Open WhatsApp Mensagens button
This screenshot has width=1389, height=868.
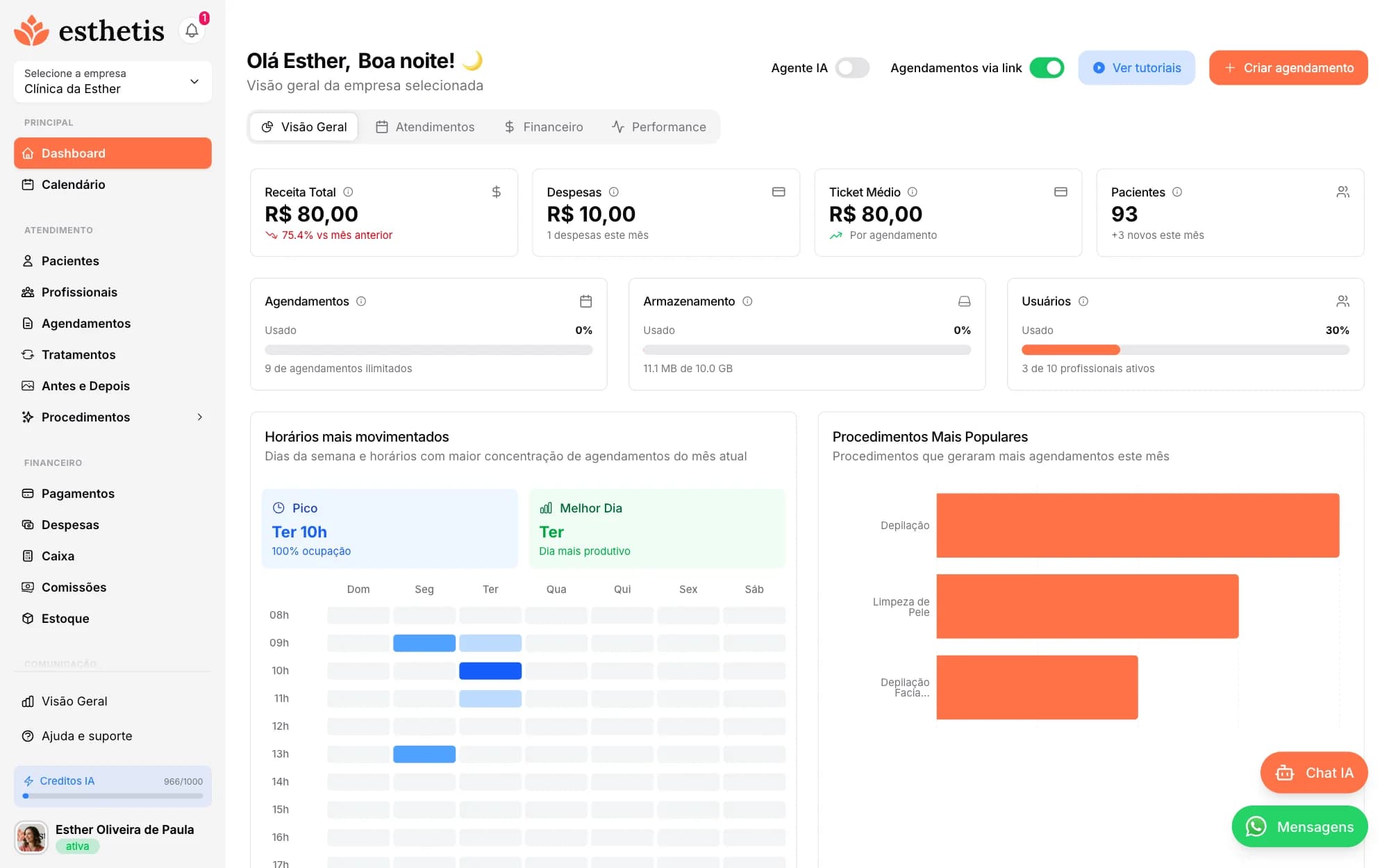point(1299,826)
